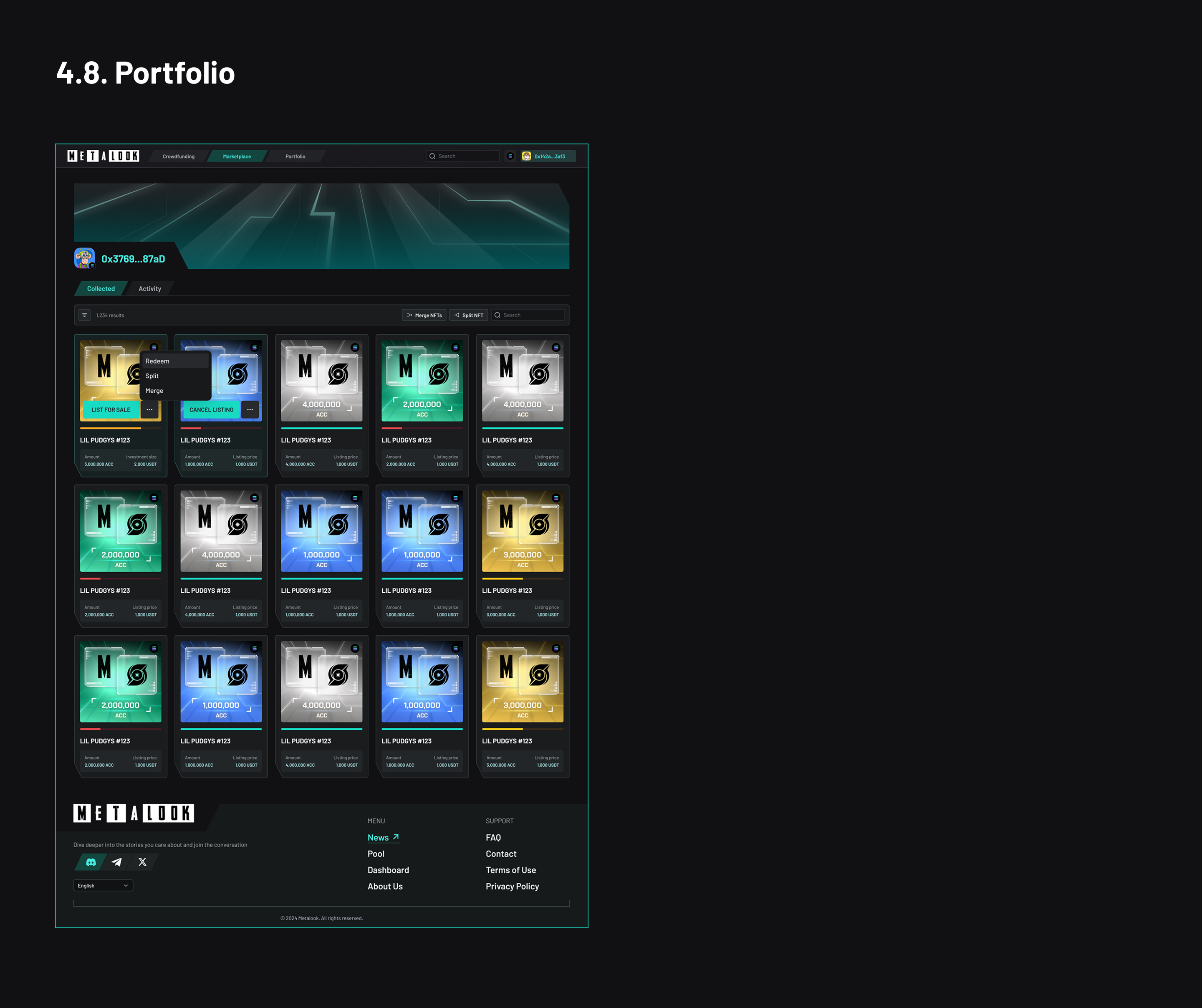This screenshot has height=1008, width=1202.
Task: Toggle three-dot menu beside List For Sale
Action: (x=149, y=410)
